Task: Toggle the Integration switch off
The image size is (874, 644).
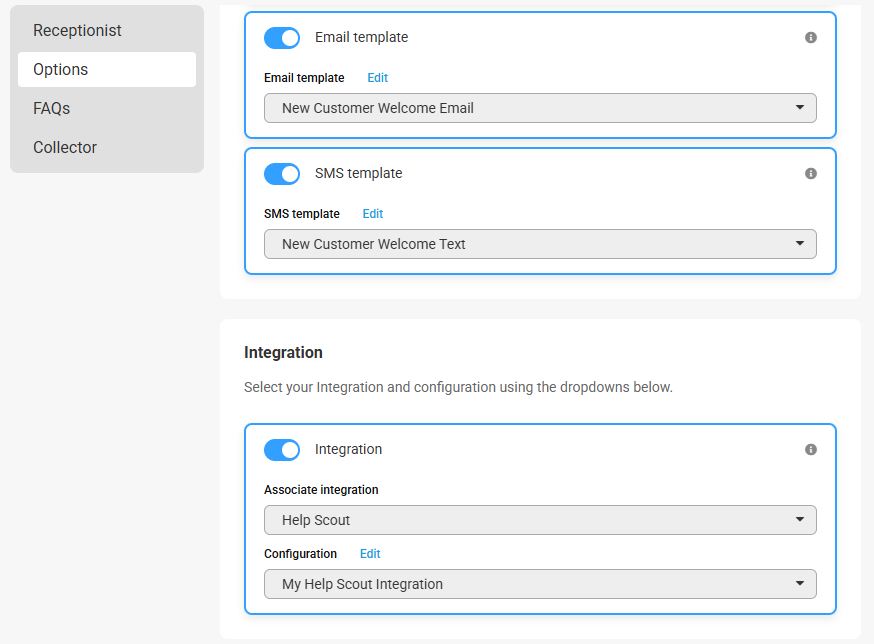Action: pyautogui.click(x=281, y=450)
